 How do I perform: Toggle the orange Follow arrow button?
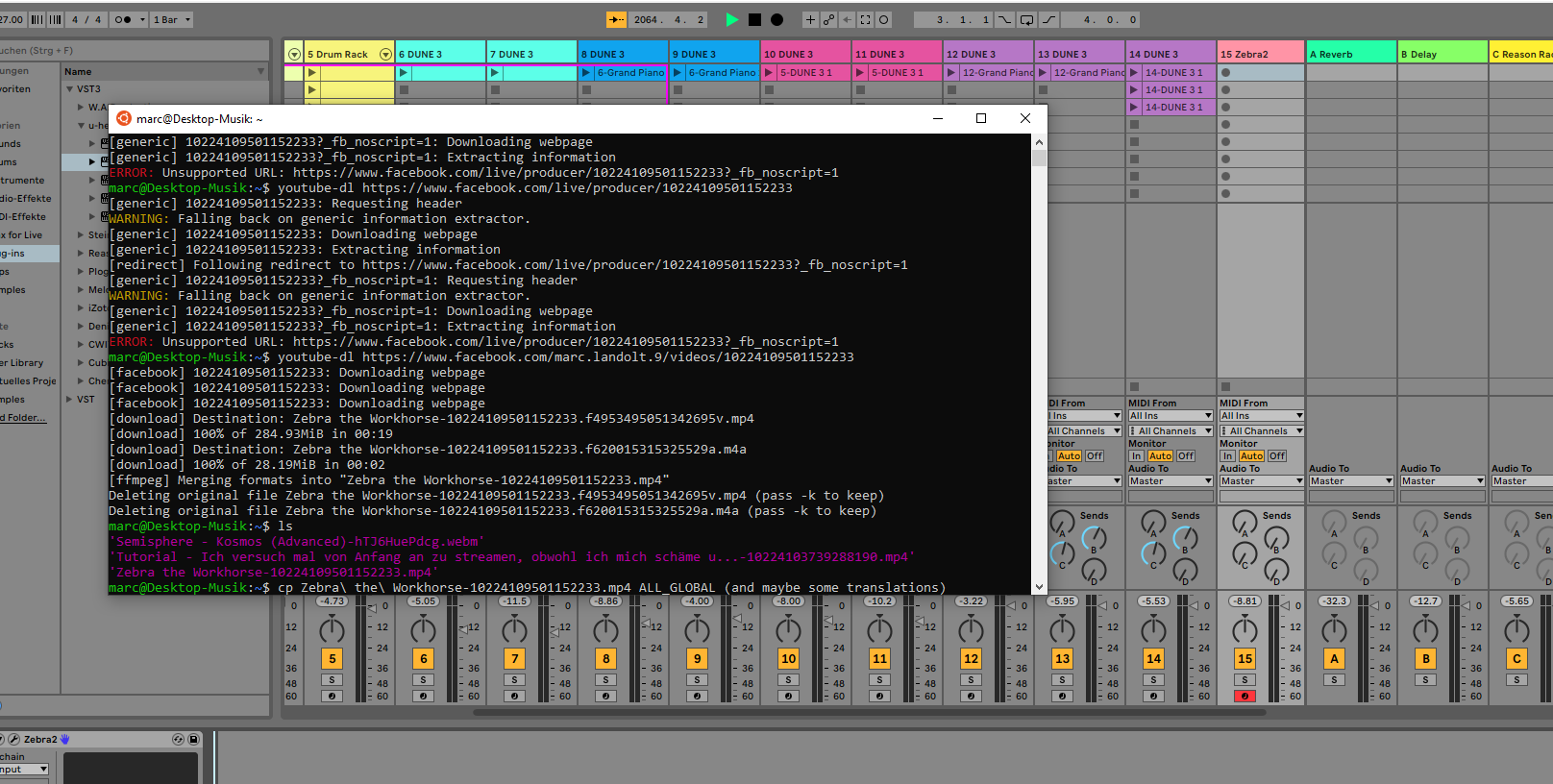click(616, 19)
